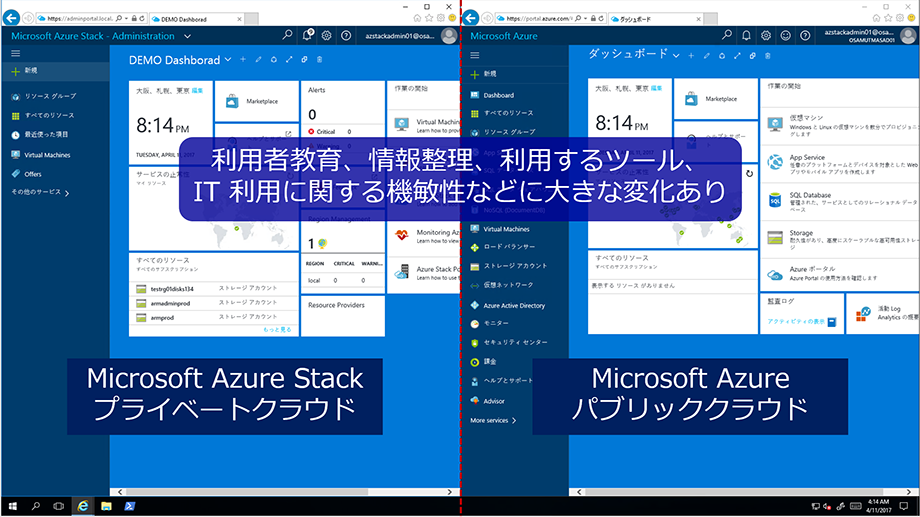Open Resource Providers tile in Azure Stack
Viewport: 920px width, 517px height.
(x=343, y=316)
